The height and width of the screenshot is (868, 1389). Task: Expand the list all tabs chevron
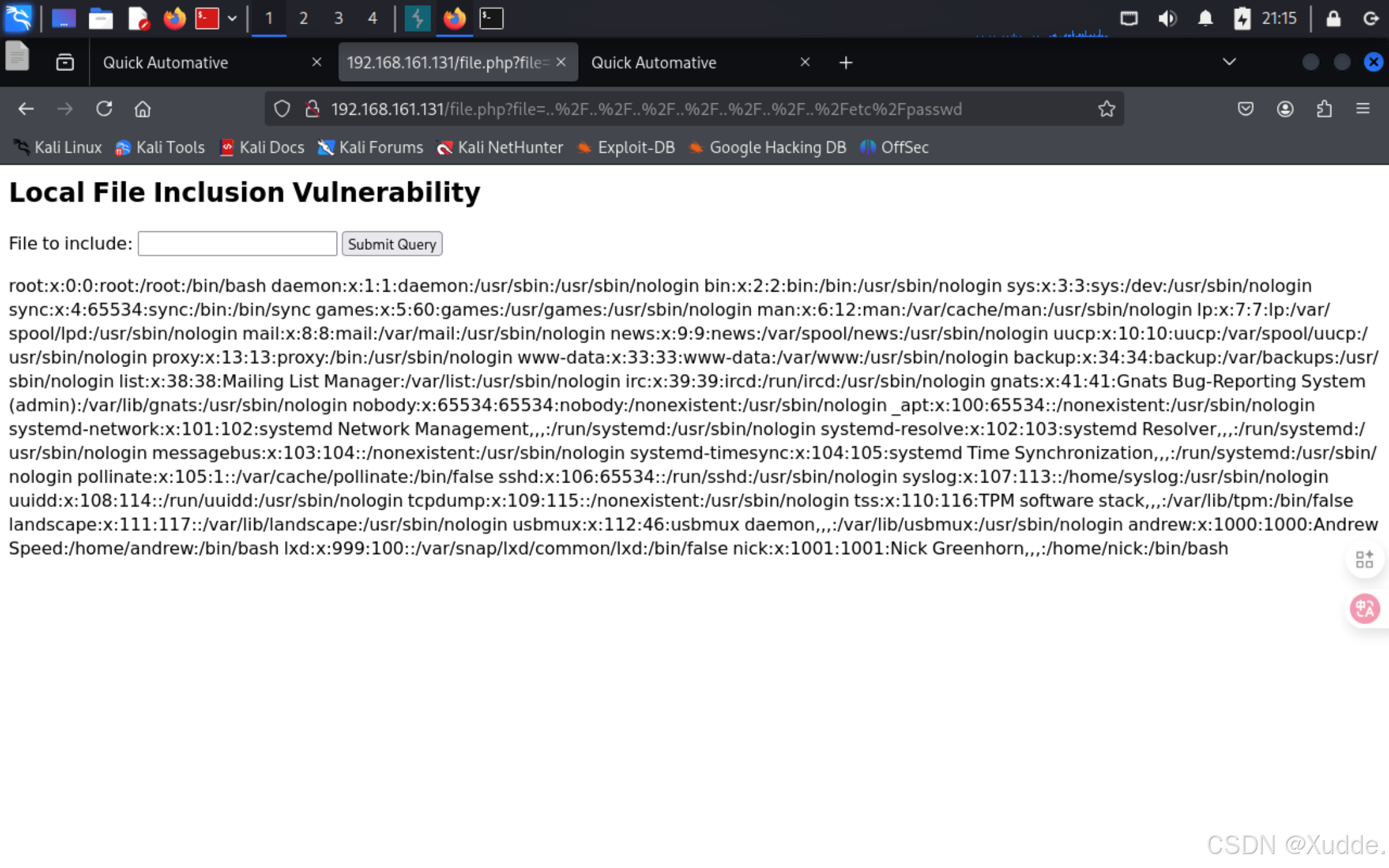[x=1229, y=62]
